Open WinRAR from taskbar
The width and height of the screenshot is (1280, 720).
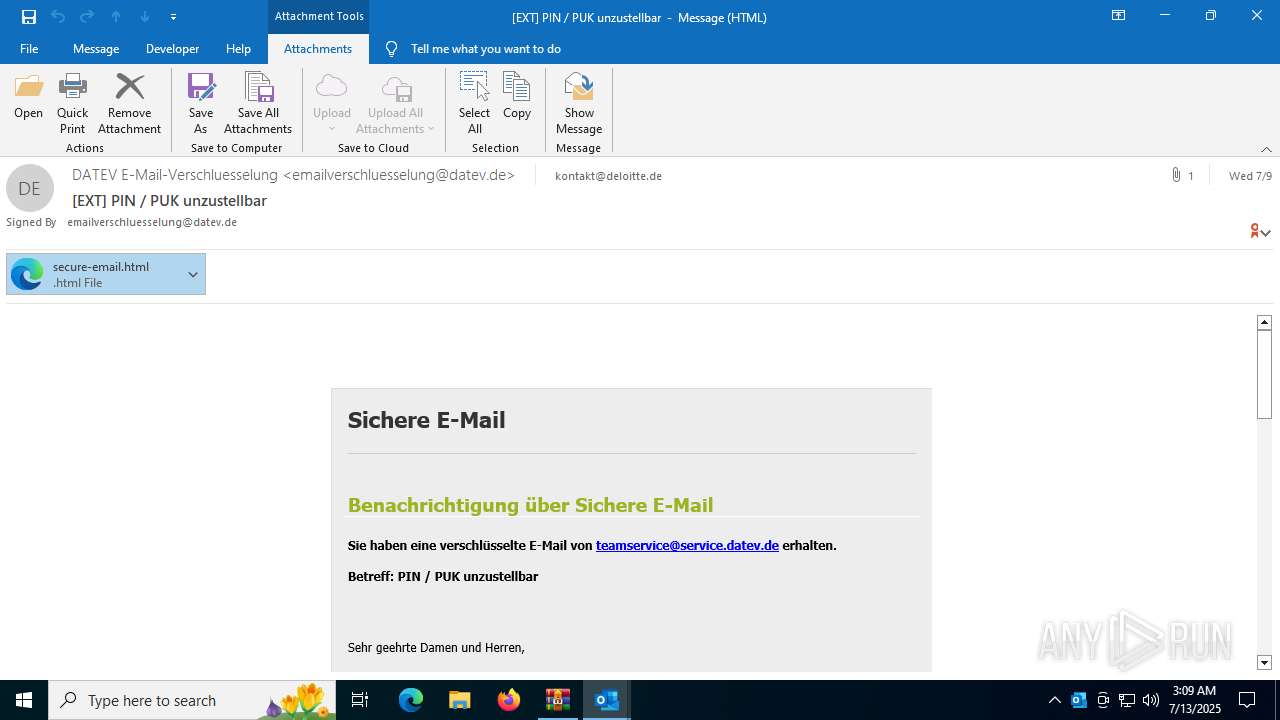(x=557, y=700)
